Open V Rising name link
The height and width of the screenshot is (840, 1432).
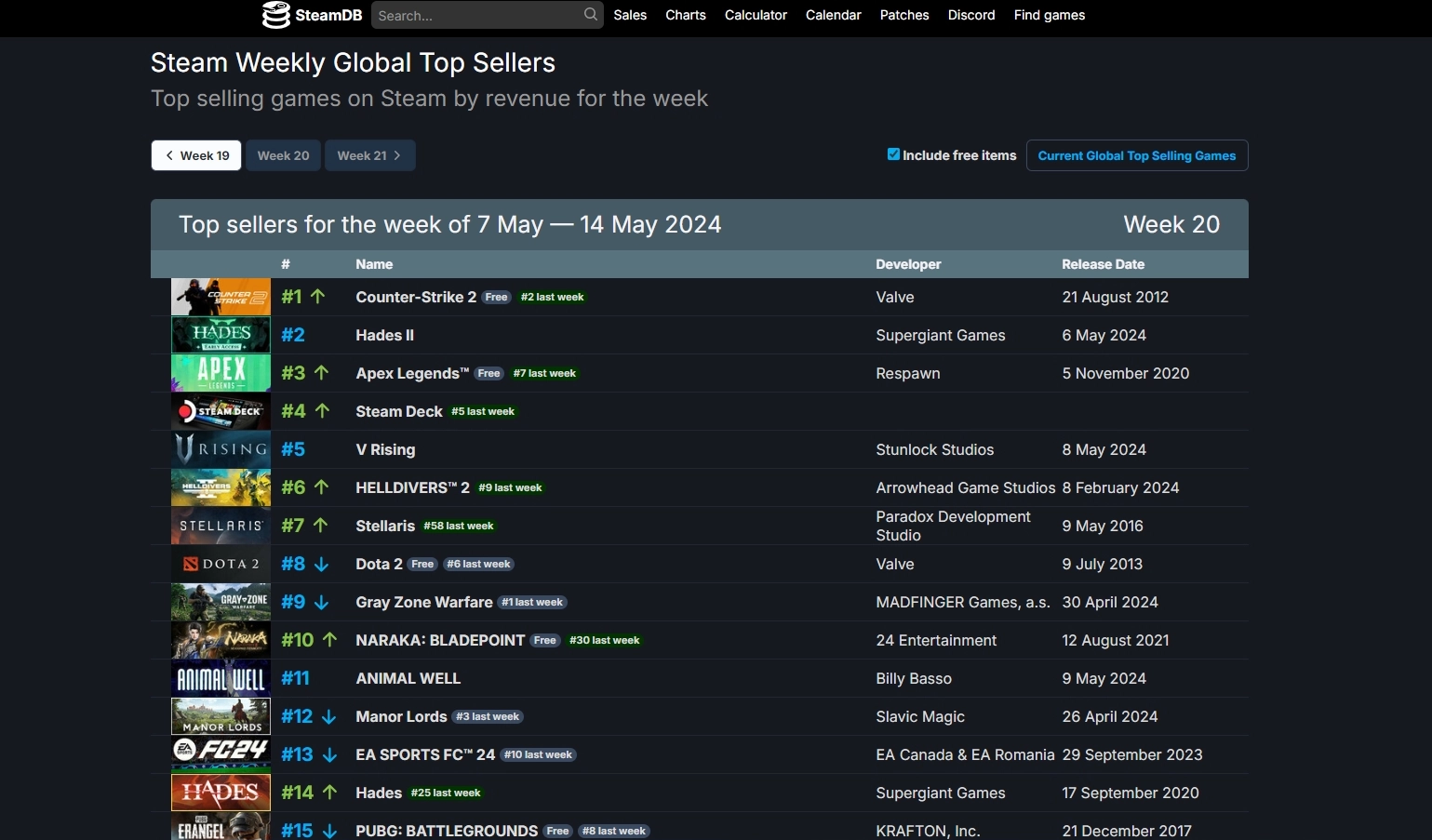pos(385,449)
